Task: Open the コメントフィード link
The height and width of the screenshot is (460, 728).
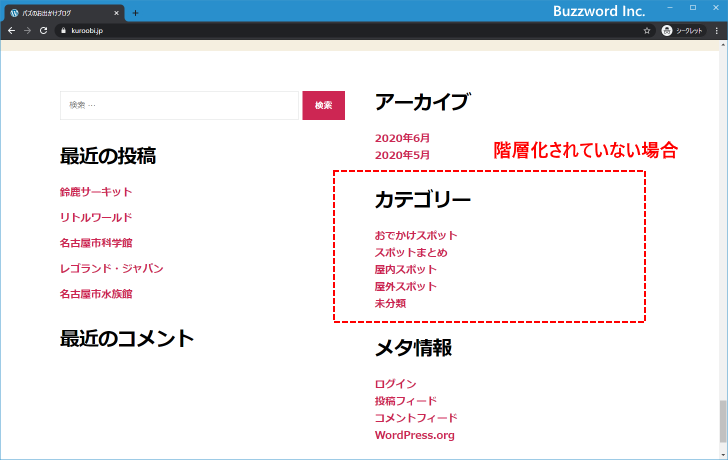Action: (416, 418)
